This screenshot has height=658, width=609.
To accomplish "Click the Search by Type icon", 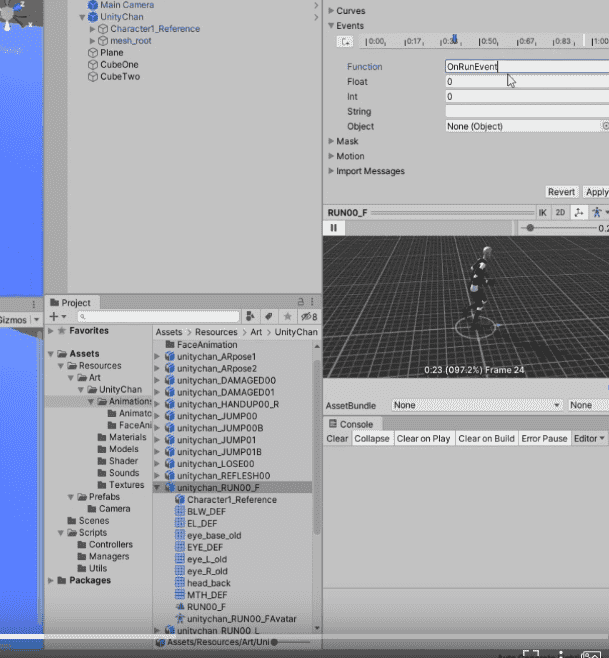I will [x=249, y=316].
